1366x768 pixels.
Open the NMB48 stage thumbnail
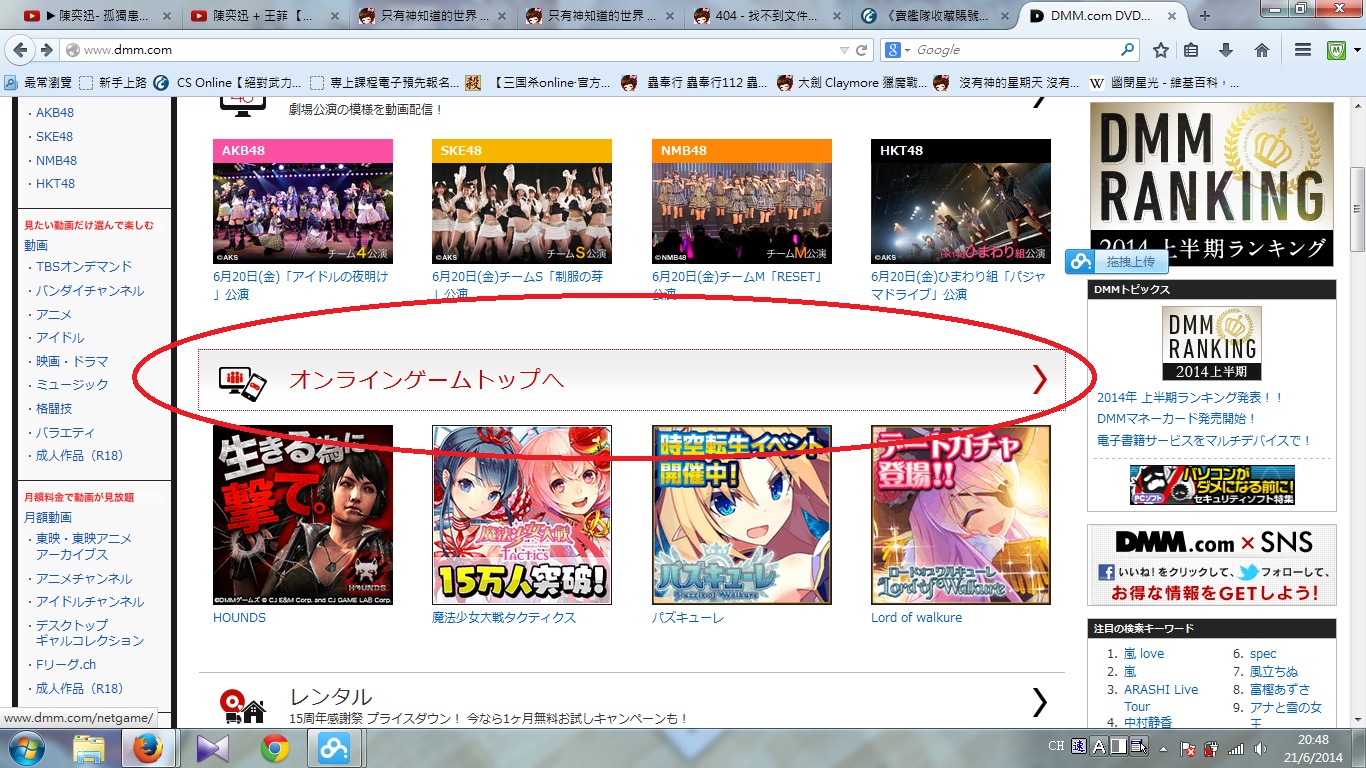tap(742, 201)
